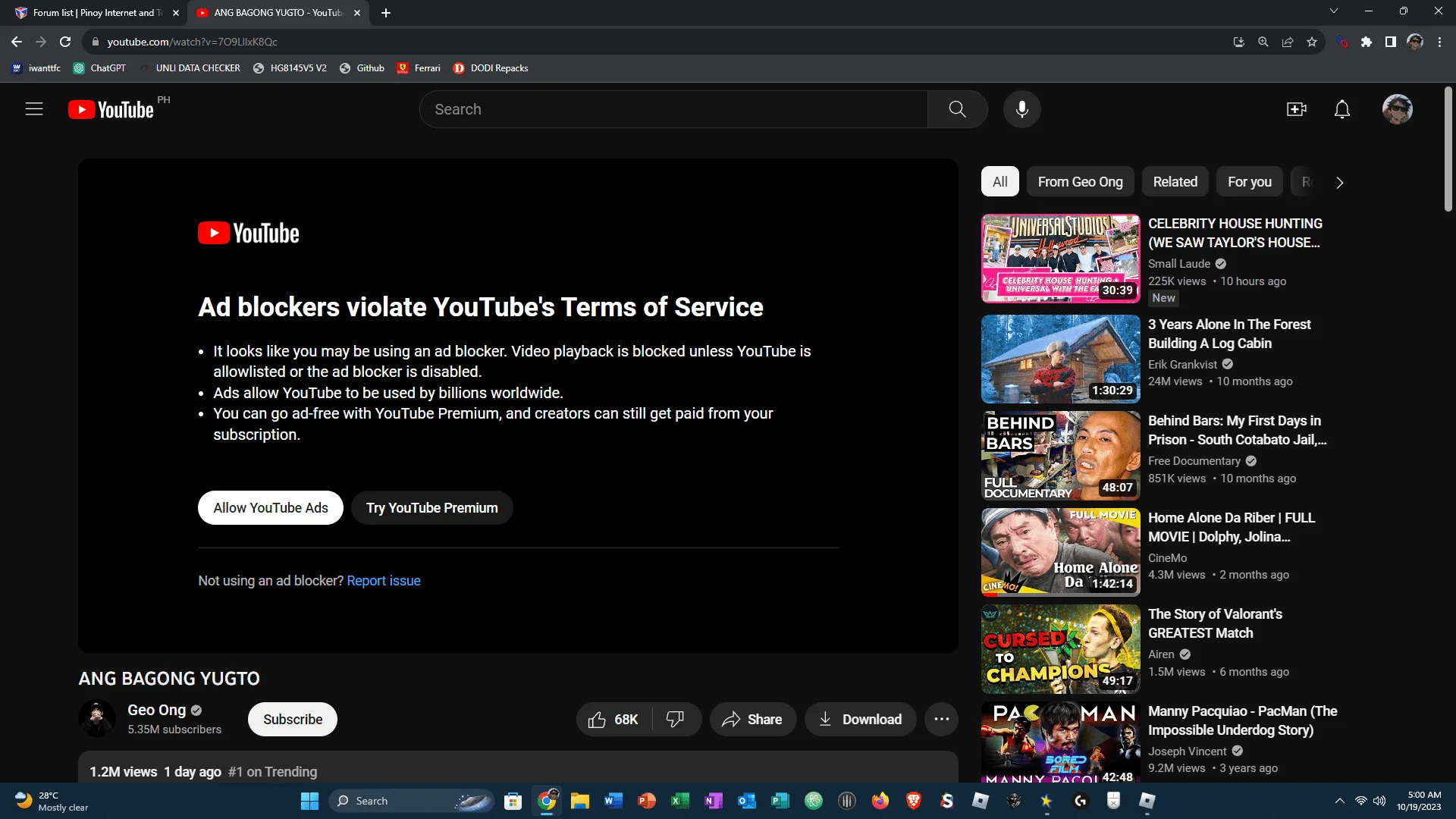Select the Related filter chip
Image resolution: width=1456 pixels, height=819 pixels.
1175,182
